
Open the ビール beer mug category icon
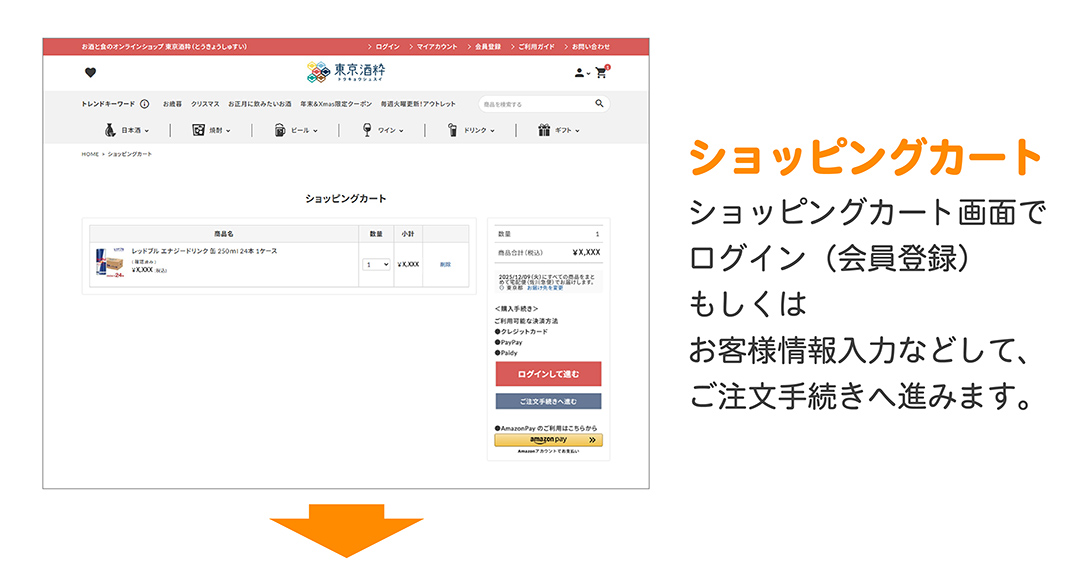pos(280,130)
